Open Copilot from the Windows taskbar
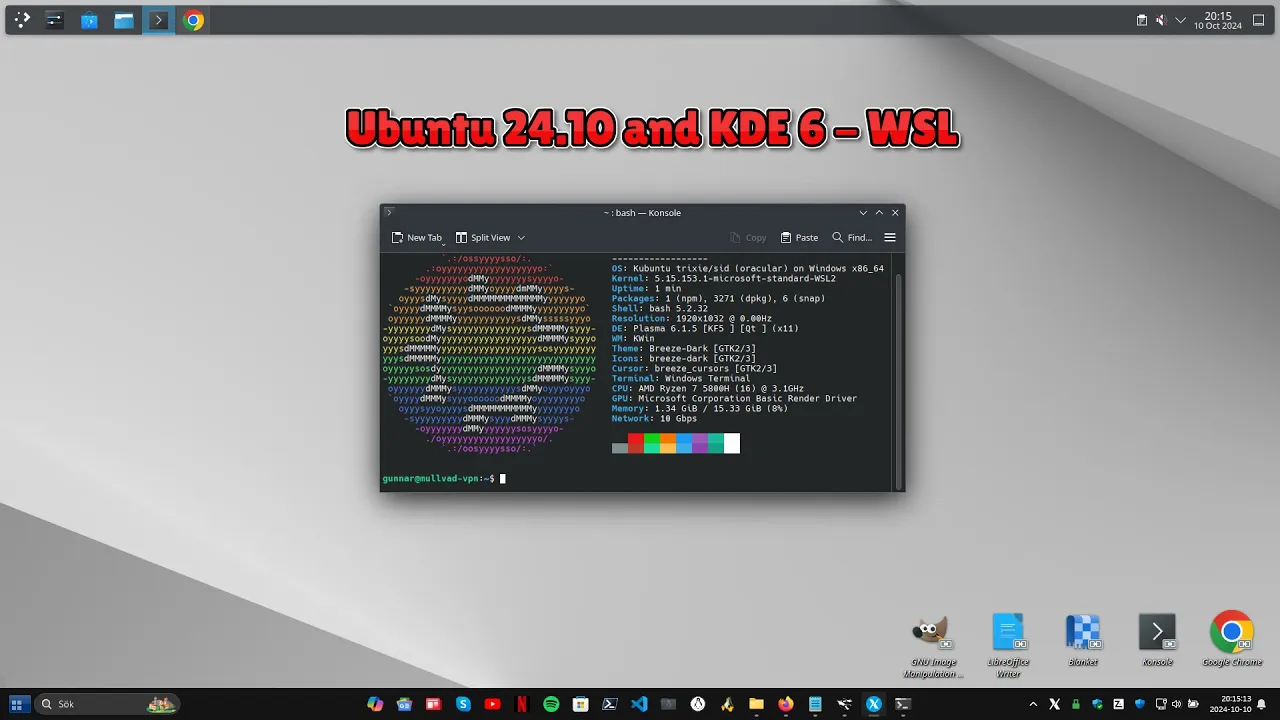This screenshot has height=720, width=1280. [375, 704]
